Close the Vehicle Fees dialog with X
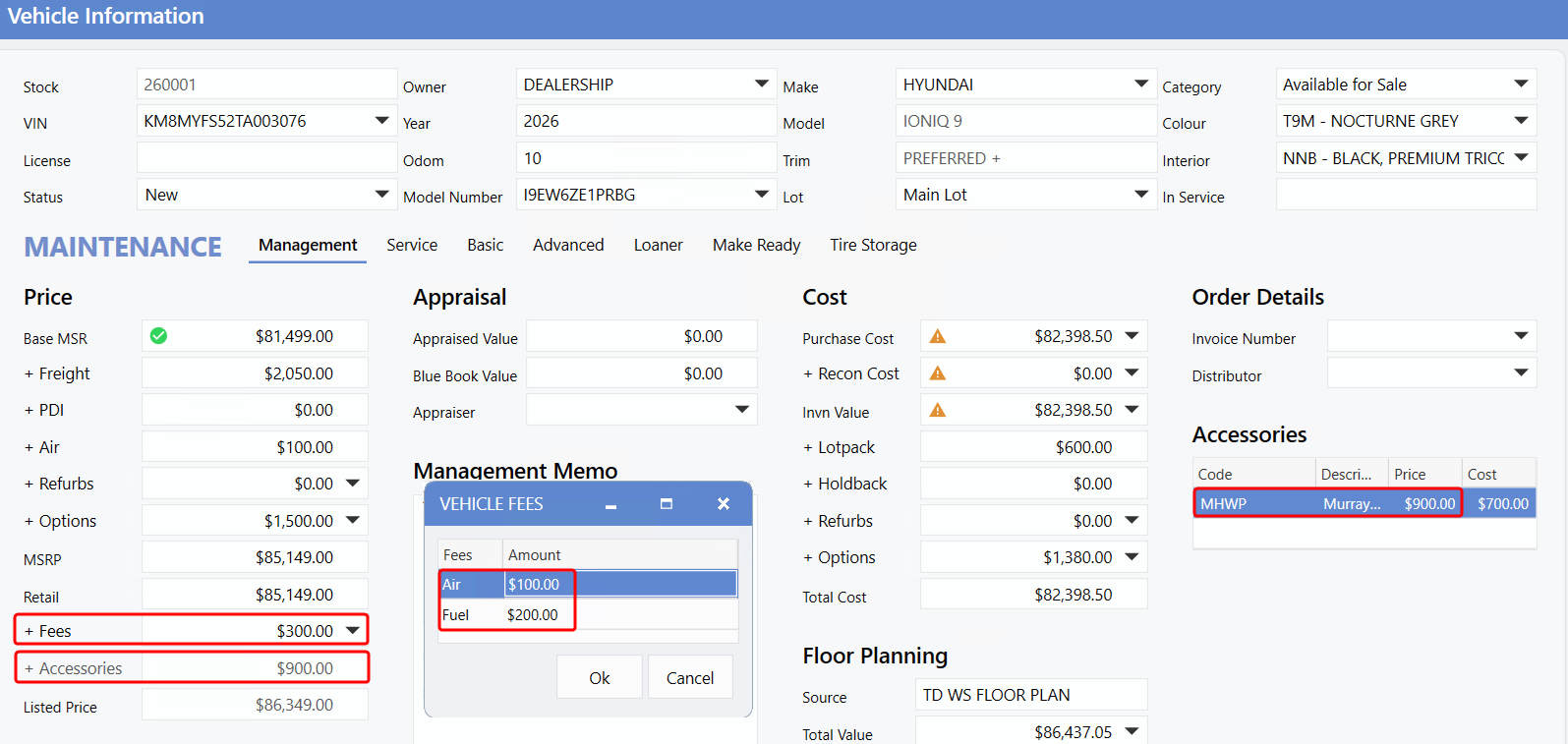 pos(724,504)
